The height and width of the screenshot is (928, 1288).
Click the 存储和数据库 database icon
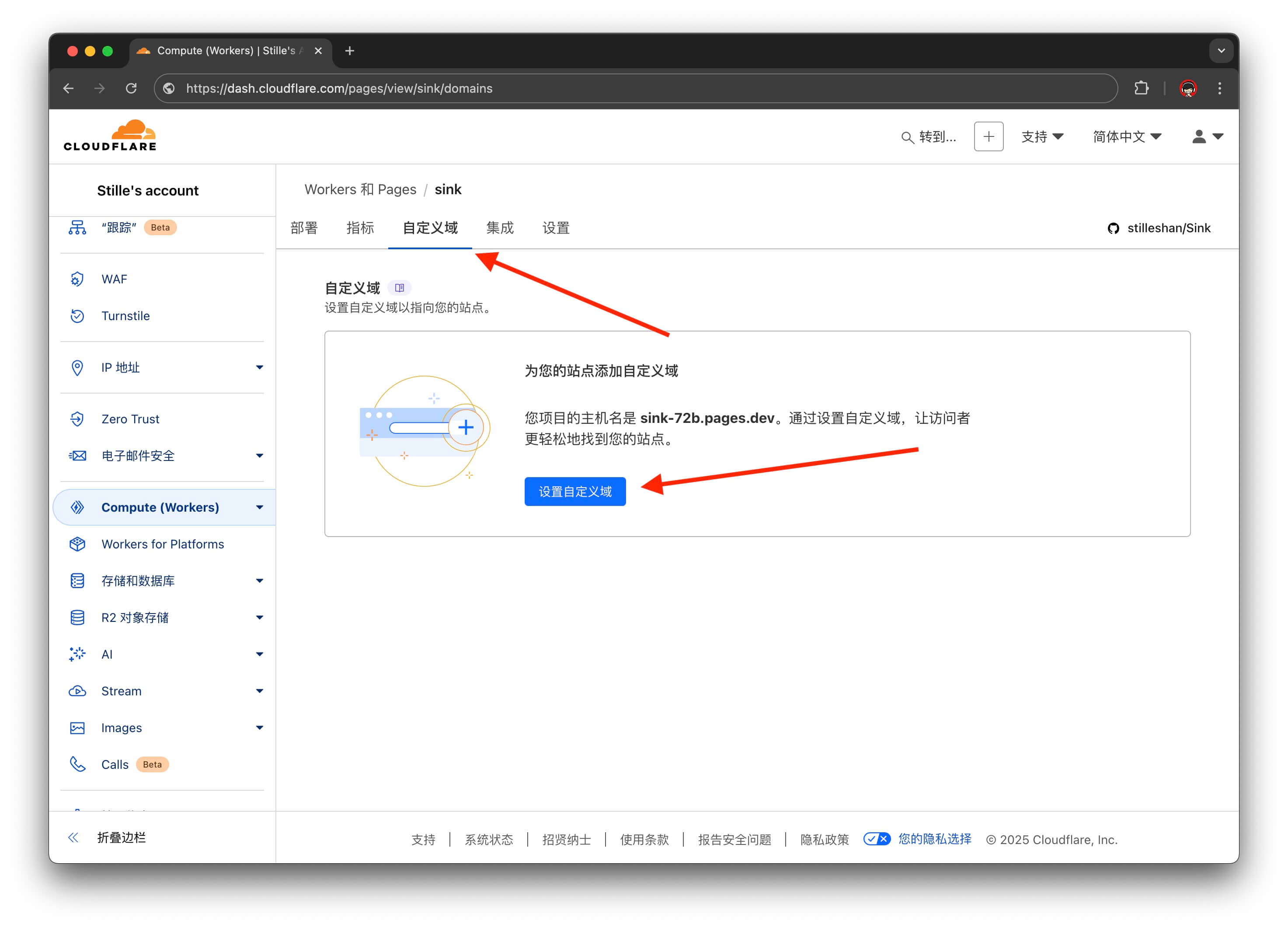coord(77,580)
